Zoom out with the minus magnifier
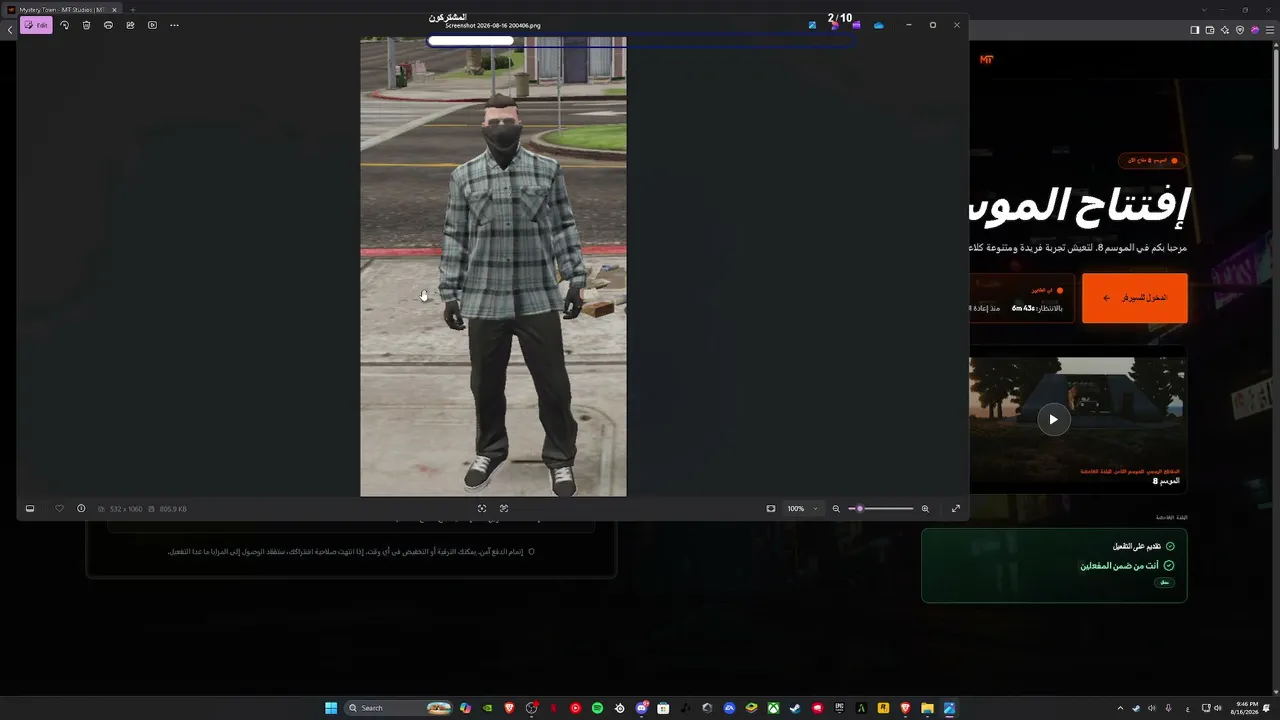Screen dimensions: 1280x720 click(x=836, y=509)
